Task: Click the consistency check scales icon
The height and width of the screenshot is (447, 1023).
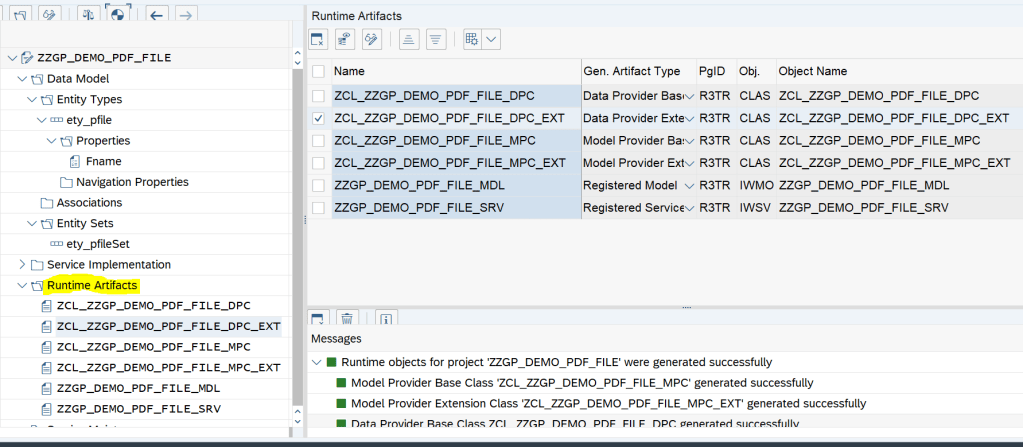Action: (89, 14)
